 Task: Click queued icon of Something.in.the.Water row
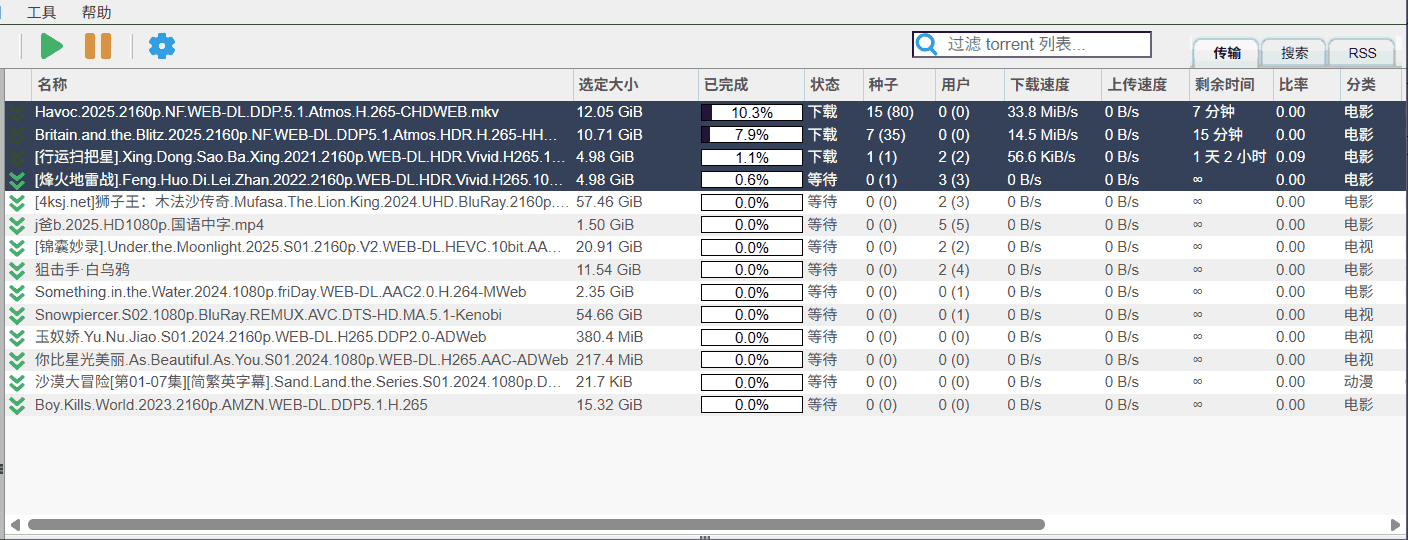(17, 292)
